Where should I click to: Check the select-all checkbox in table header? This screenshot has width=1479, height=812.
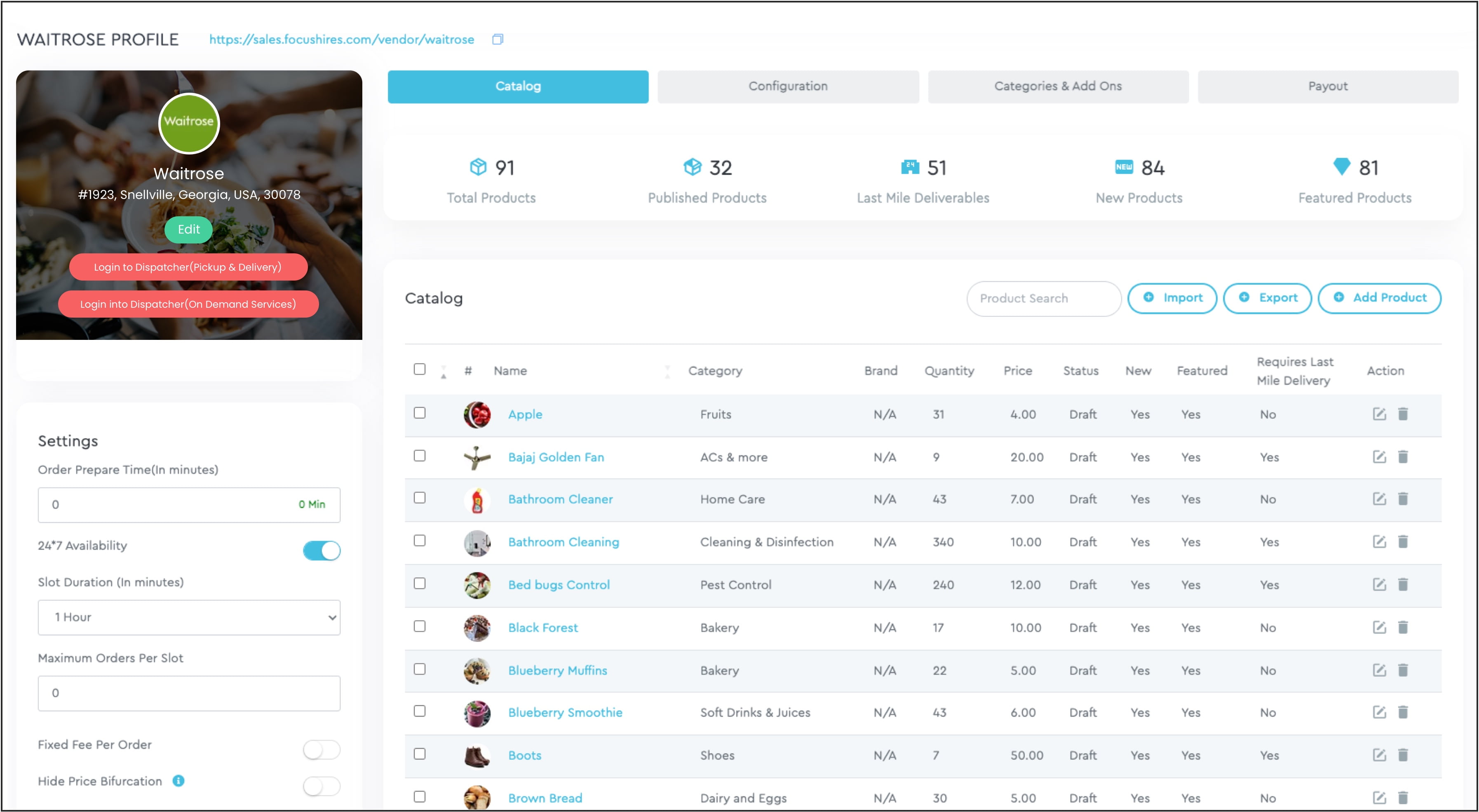(420, 369)
